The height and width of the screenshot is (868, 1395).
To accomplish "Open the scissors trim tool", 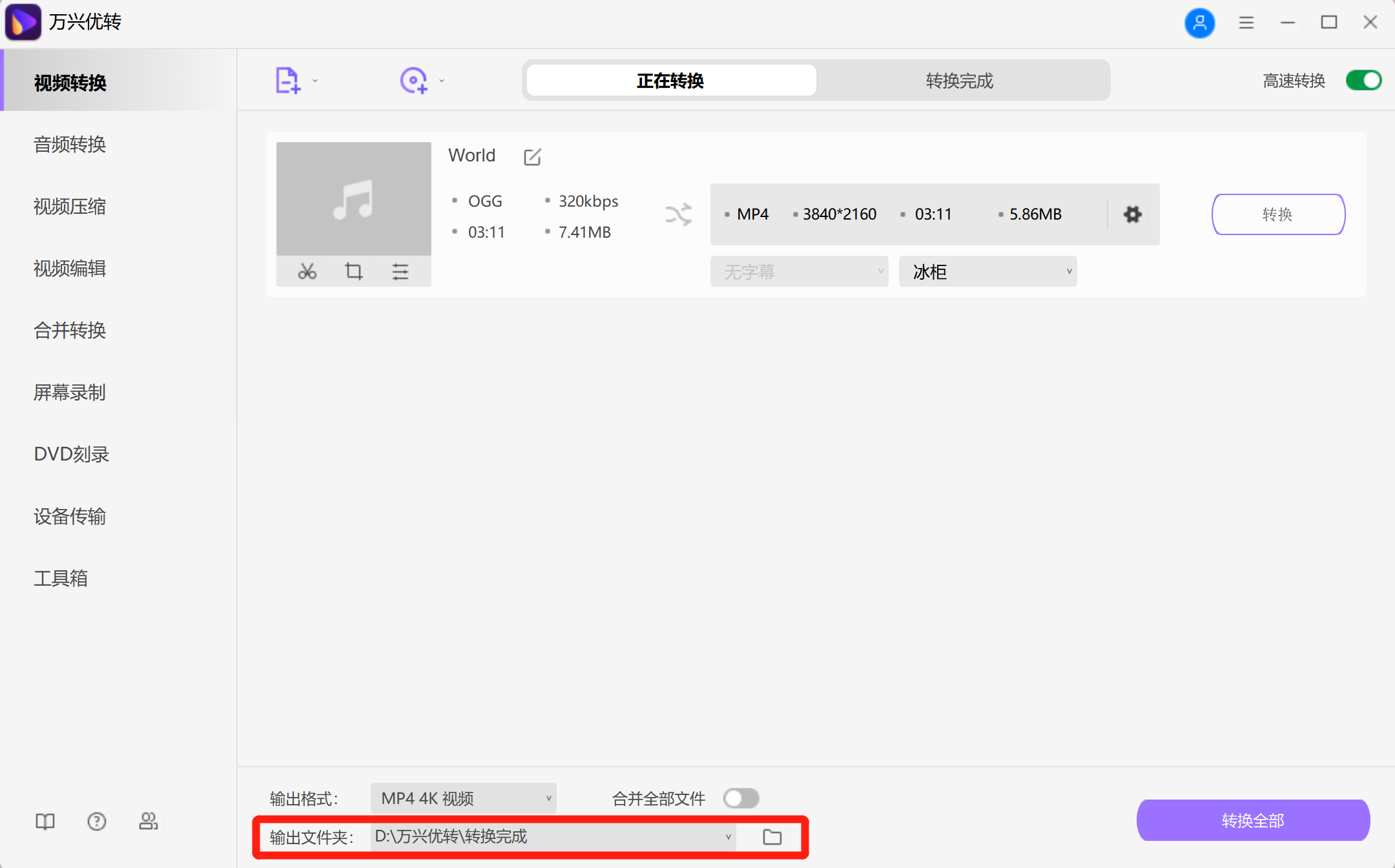I will pyautogui.click(x=307, y=271).
